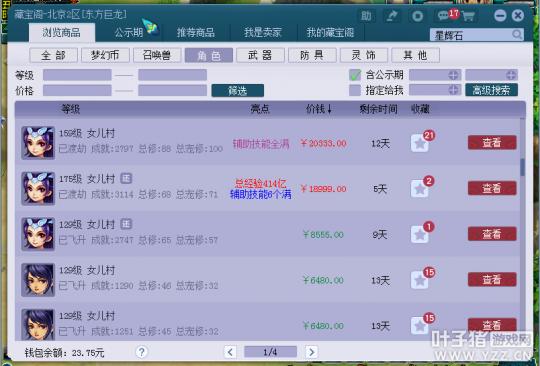Favorite the 159级 女儿村 listing star
540x366 pixels.
click(420, 143)
